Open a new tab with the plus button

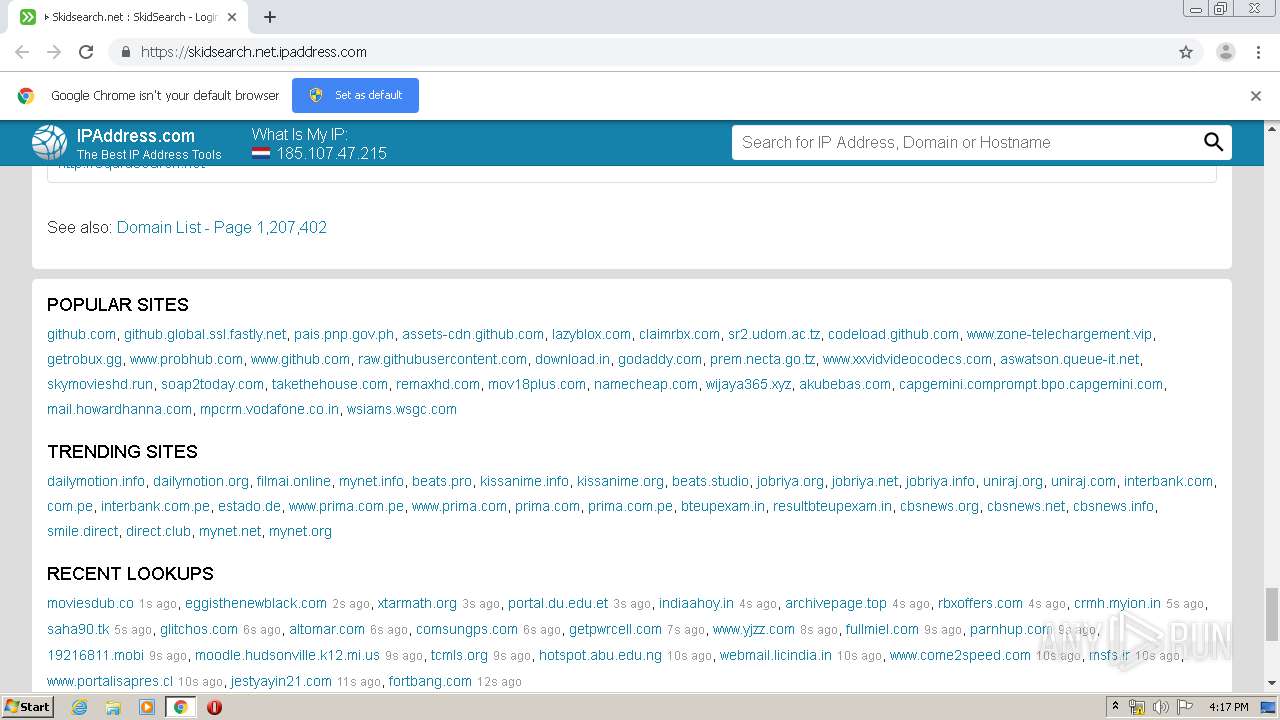(269, 17)
